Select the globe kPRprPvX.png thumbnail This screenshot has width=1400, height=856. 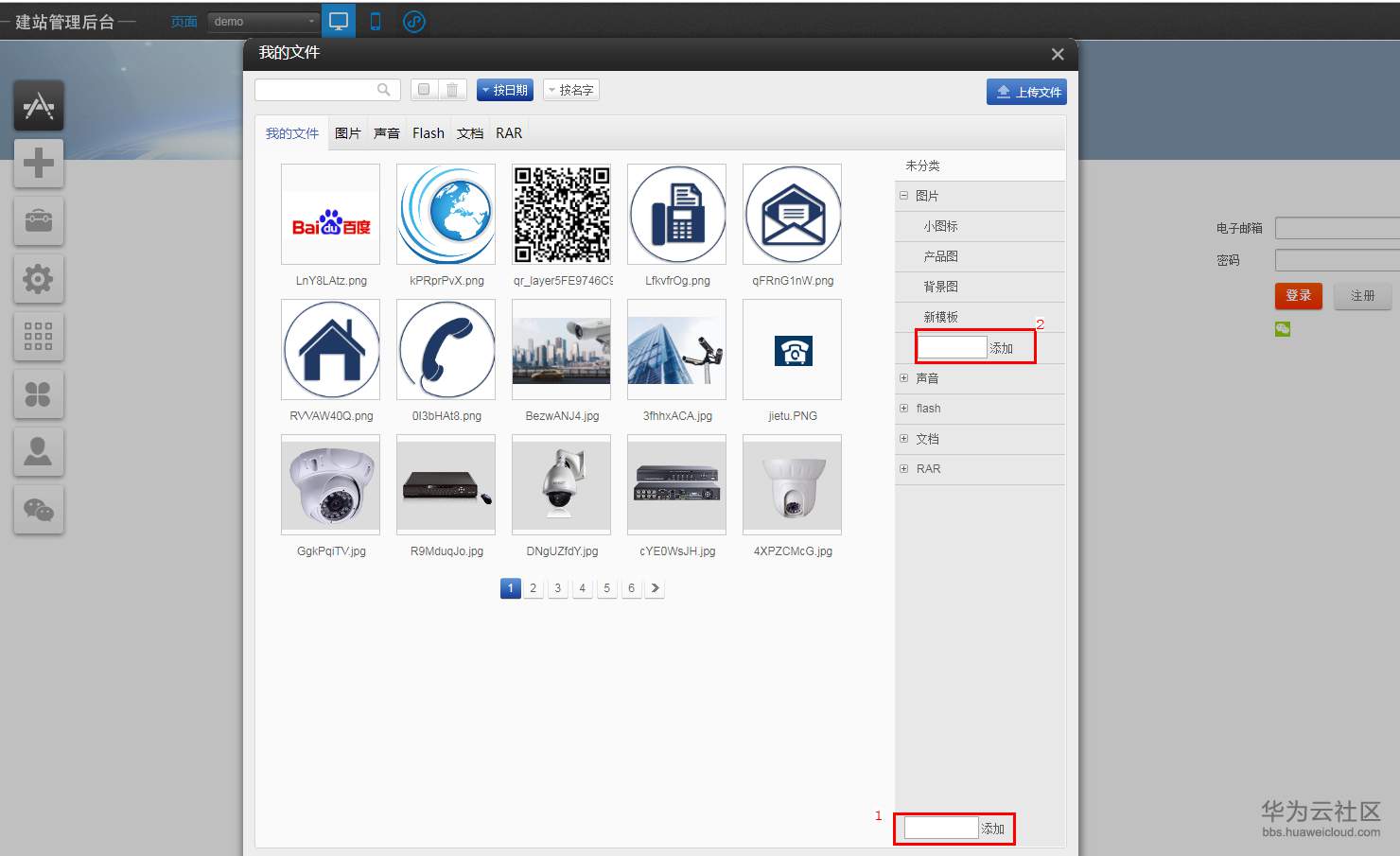click(x=446, y=215)
